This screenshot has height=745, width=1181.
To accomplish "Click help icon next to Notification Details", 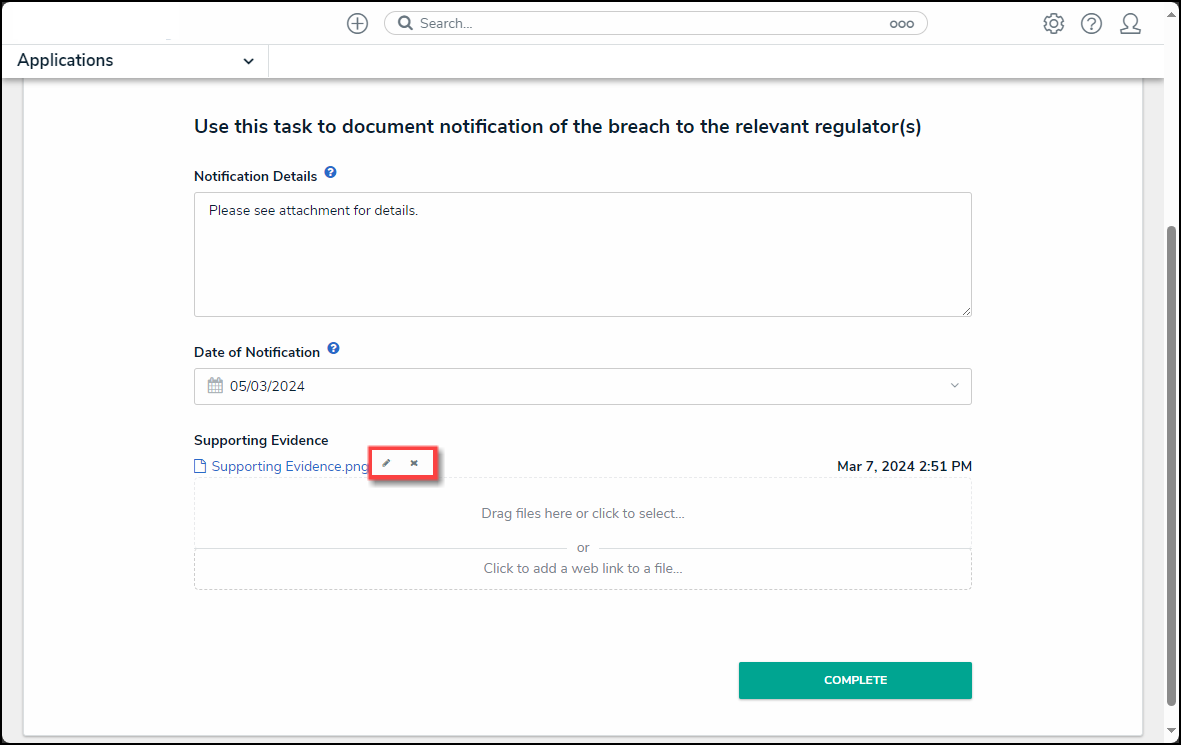I will coord(330,173).
